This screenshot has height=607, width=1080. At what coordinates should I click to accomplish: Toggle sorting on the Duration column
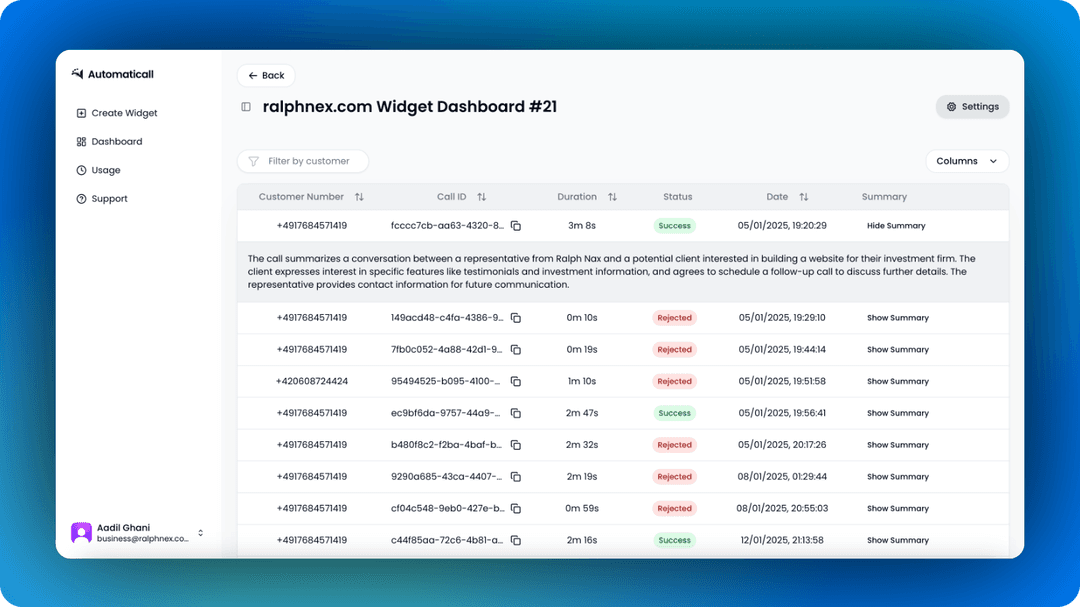(x=611, y=197)
